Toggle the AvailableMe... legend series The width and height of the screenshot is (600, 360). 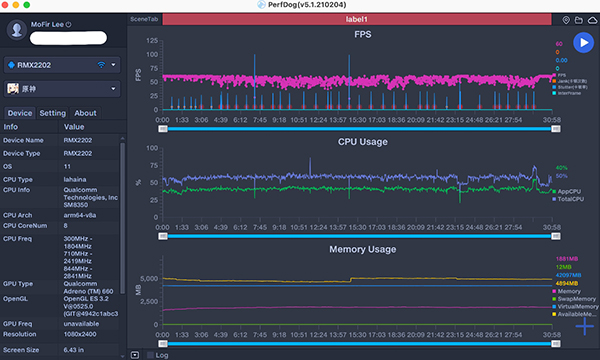pyautogui.click(x=574, y=314)
